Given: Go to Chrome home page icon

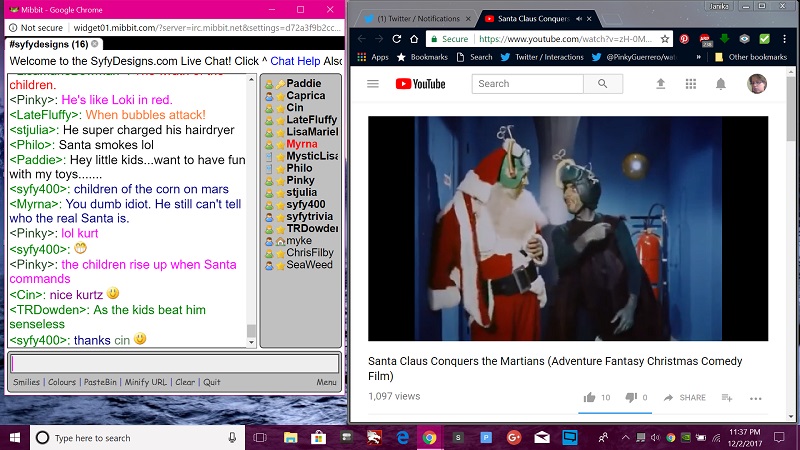Looking at the screenshot, I should [x=414, y=39].
